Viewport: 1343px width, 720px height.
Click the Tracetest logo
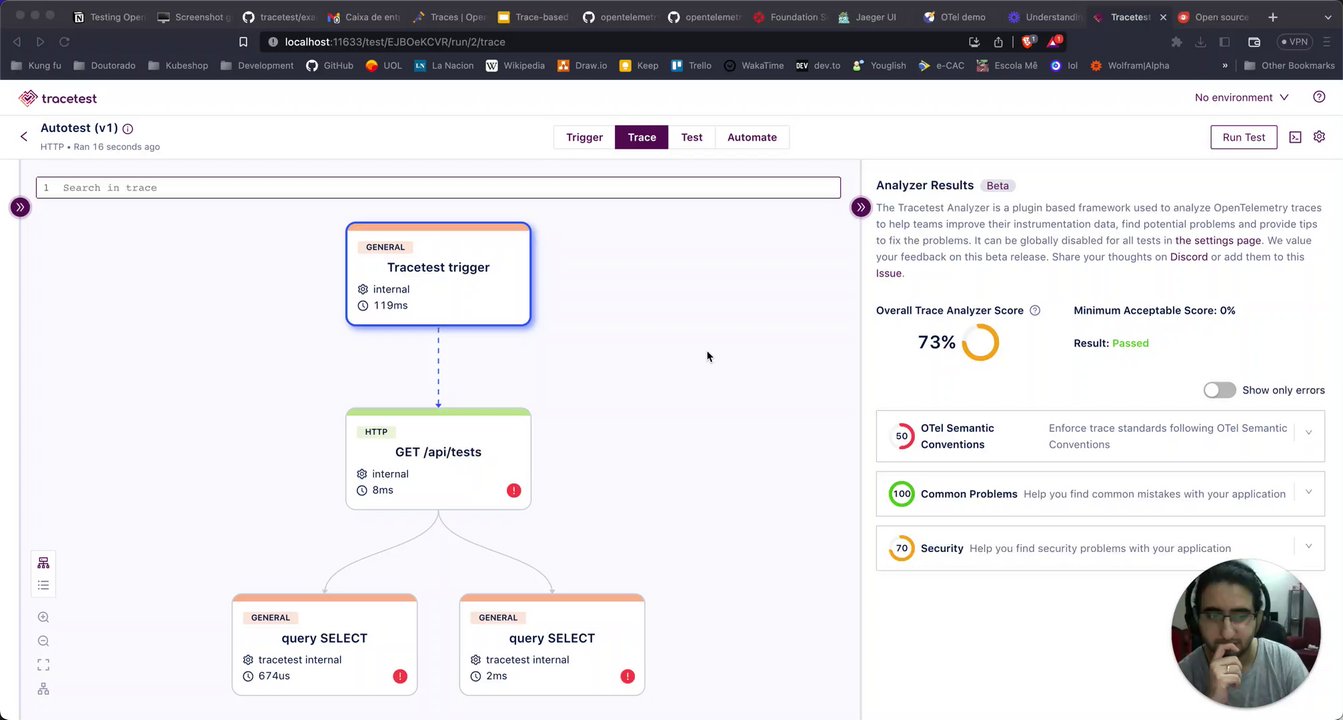pos(58,98)
